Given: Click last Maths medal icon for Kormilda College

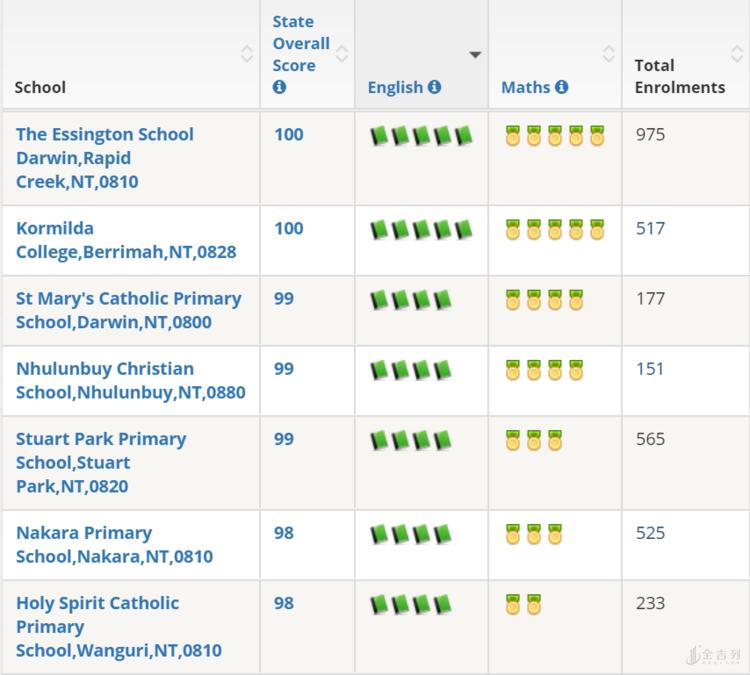Looking at the screenshot, I should click(x=597, y=229).
